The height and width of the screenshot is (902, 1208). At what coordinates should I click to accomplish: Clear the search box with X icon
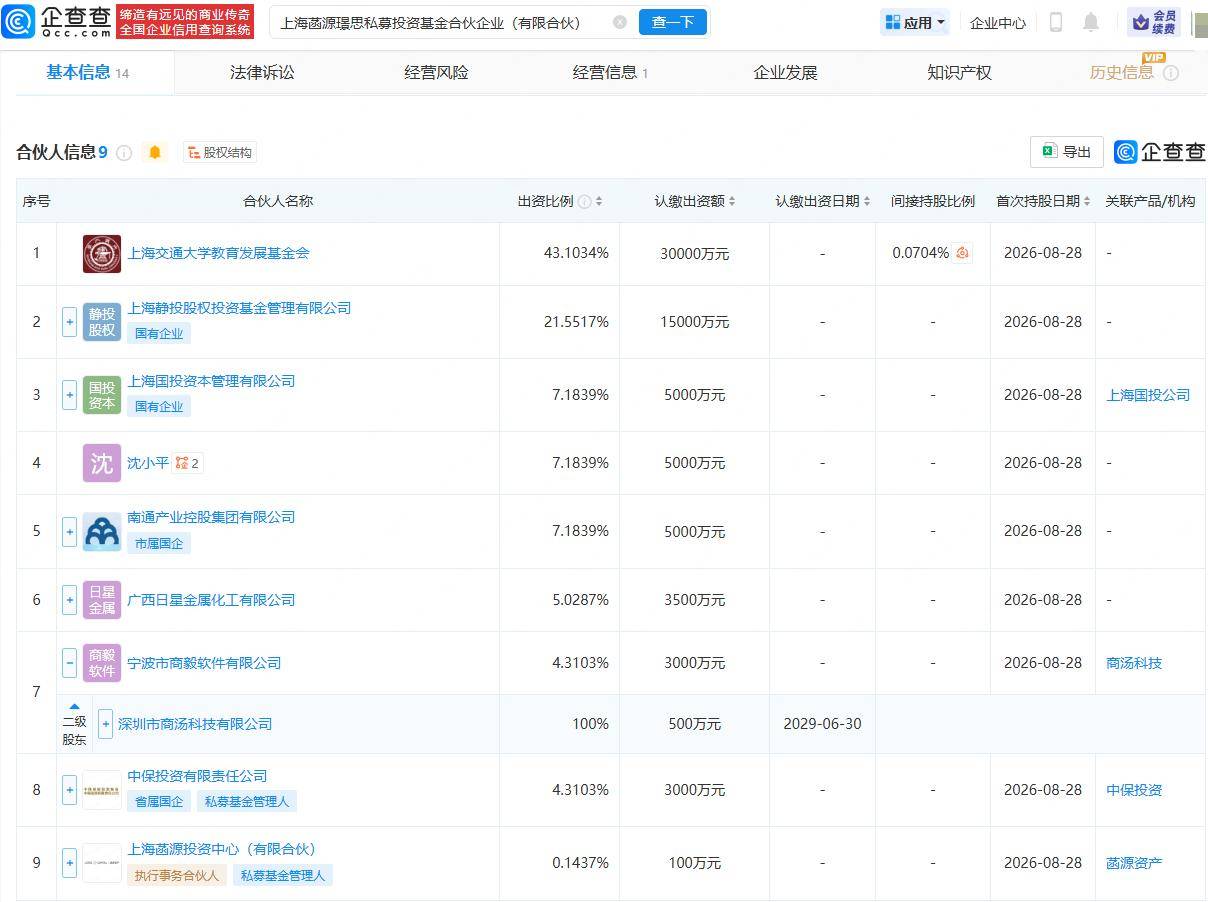[x=620, y=22]
